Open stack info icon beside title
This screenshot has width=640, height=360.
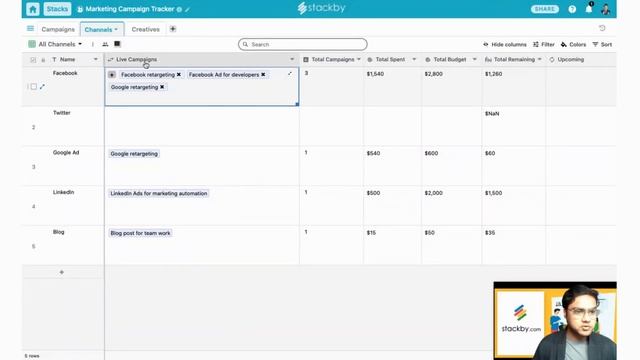coord(179,9)
